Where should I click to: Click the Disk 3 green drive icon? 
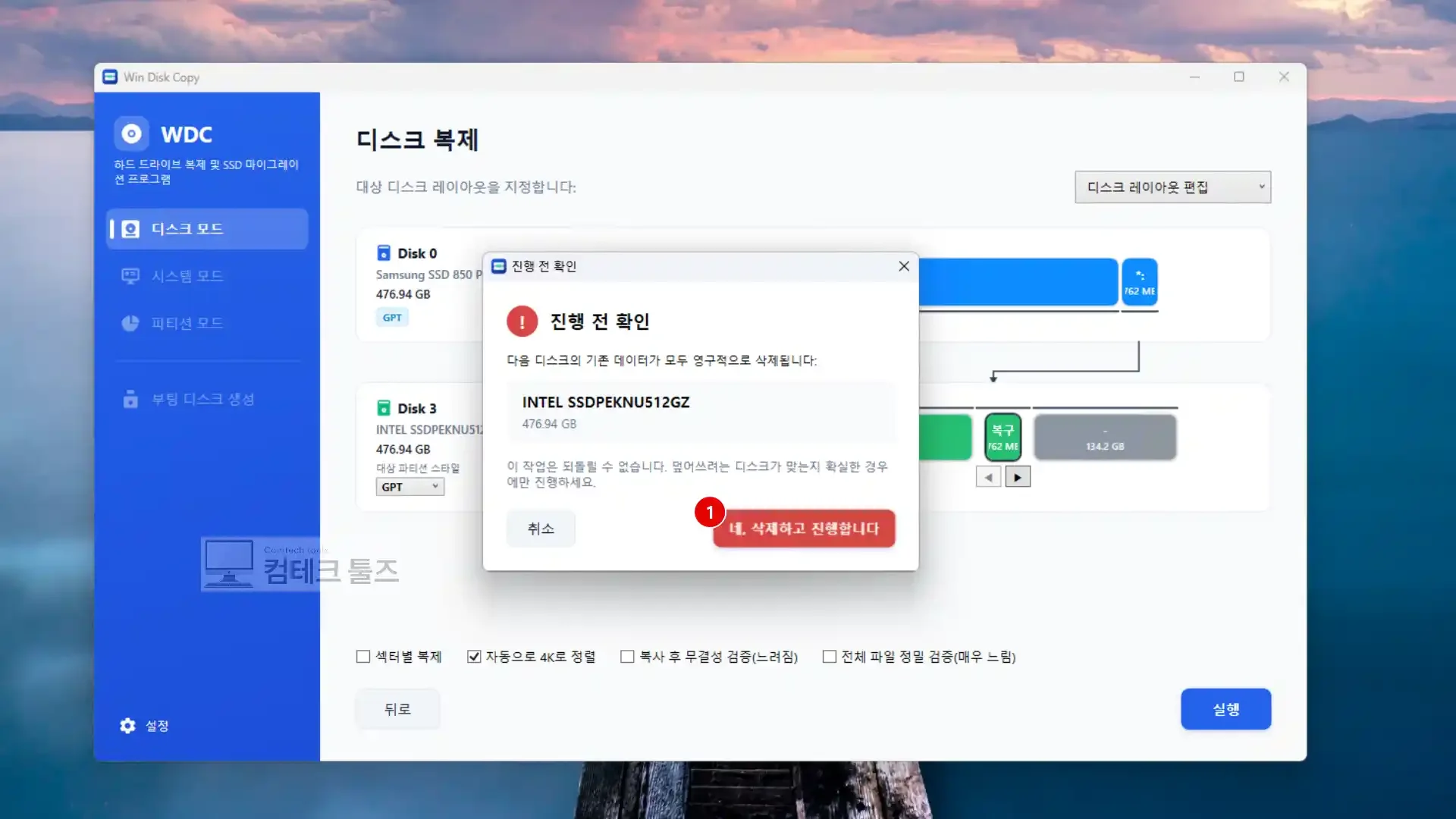coord(384,408)
